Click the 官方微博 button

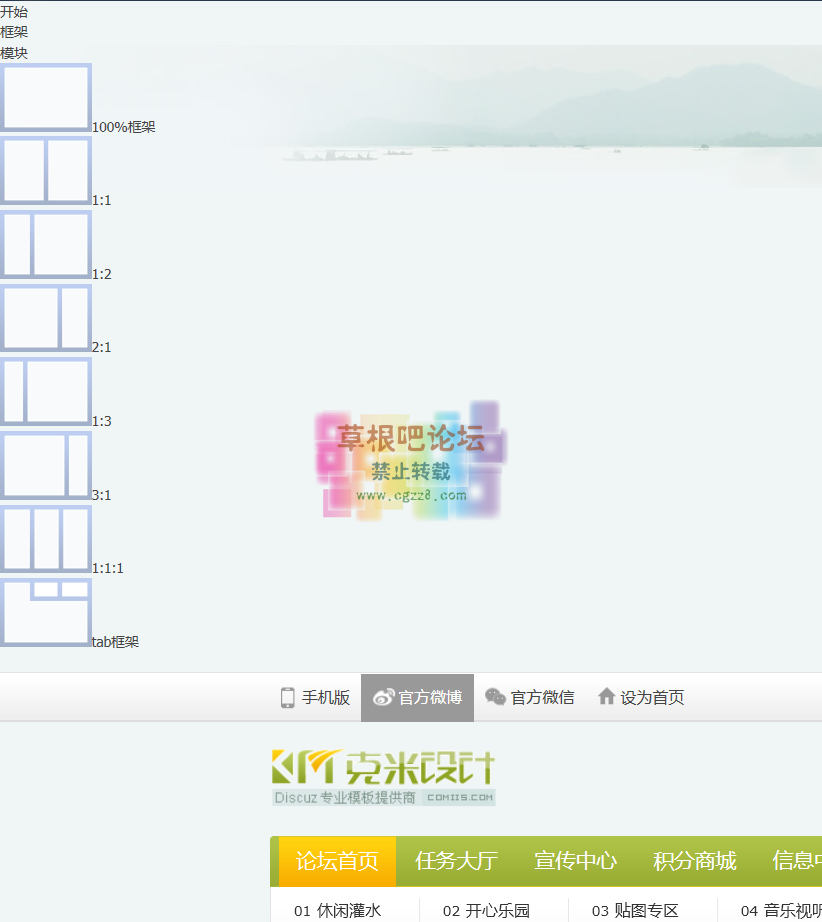pos(417,698)
